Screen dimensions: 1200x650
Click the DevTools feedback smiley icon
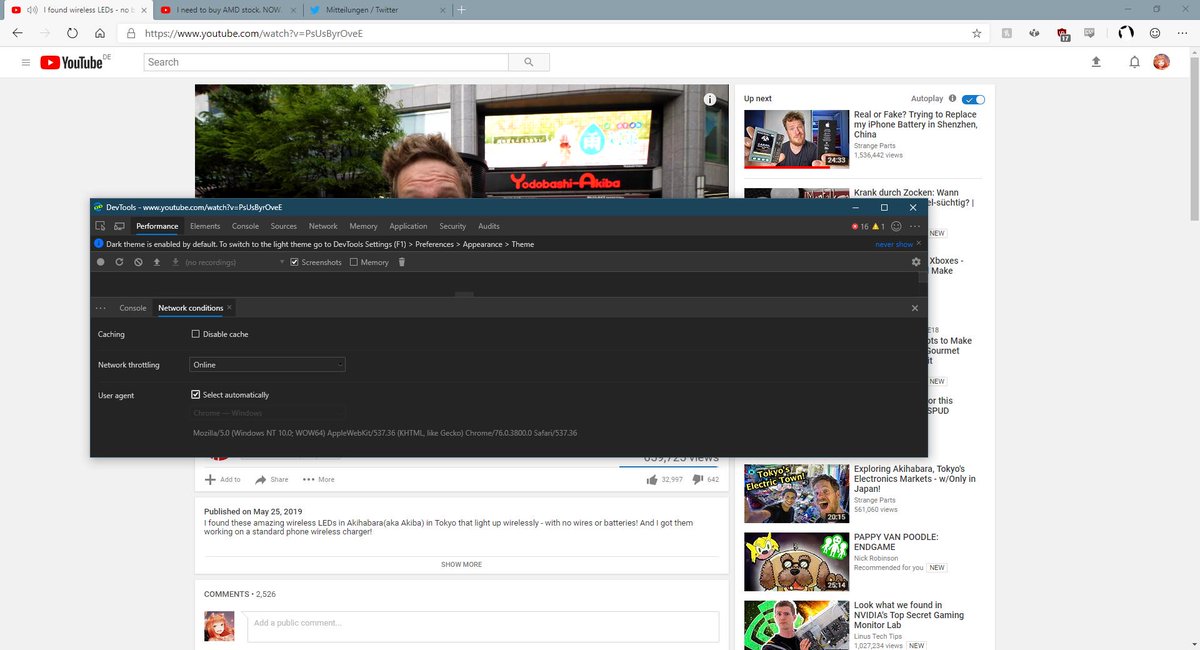pyautogui.click(x=896, y=226)
